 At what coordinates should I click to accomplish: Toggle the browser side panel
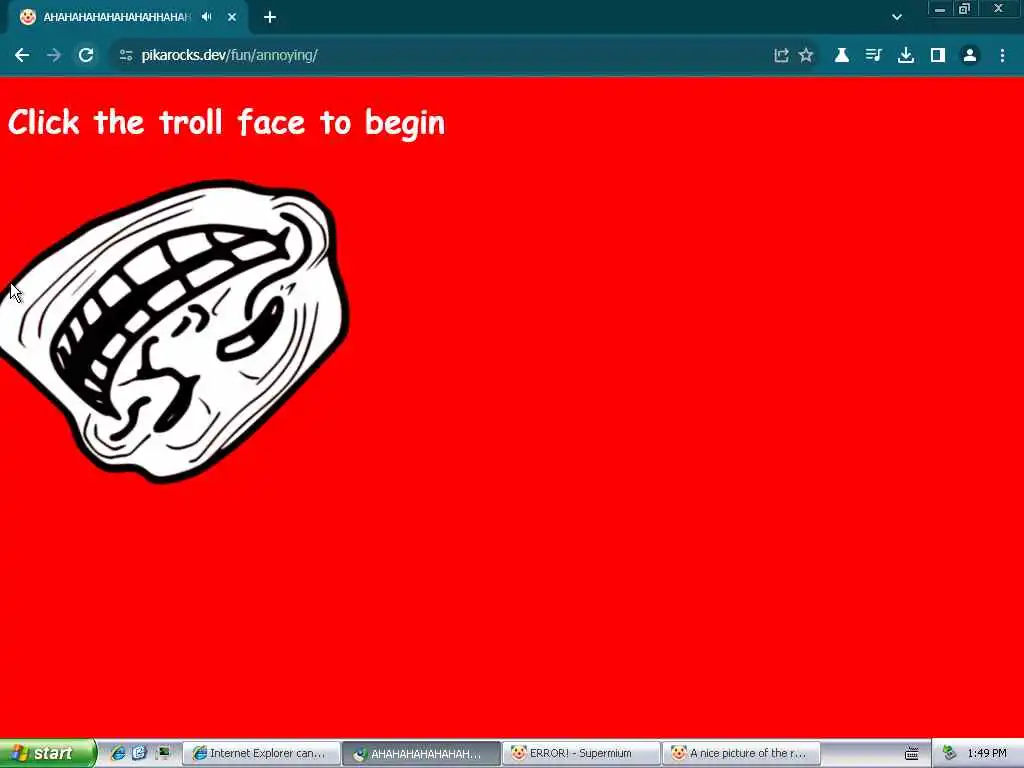pos(938,56)
